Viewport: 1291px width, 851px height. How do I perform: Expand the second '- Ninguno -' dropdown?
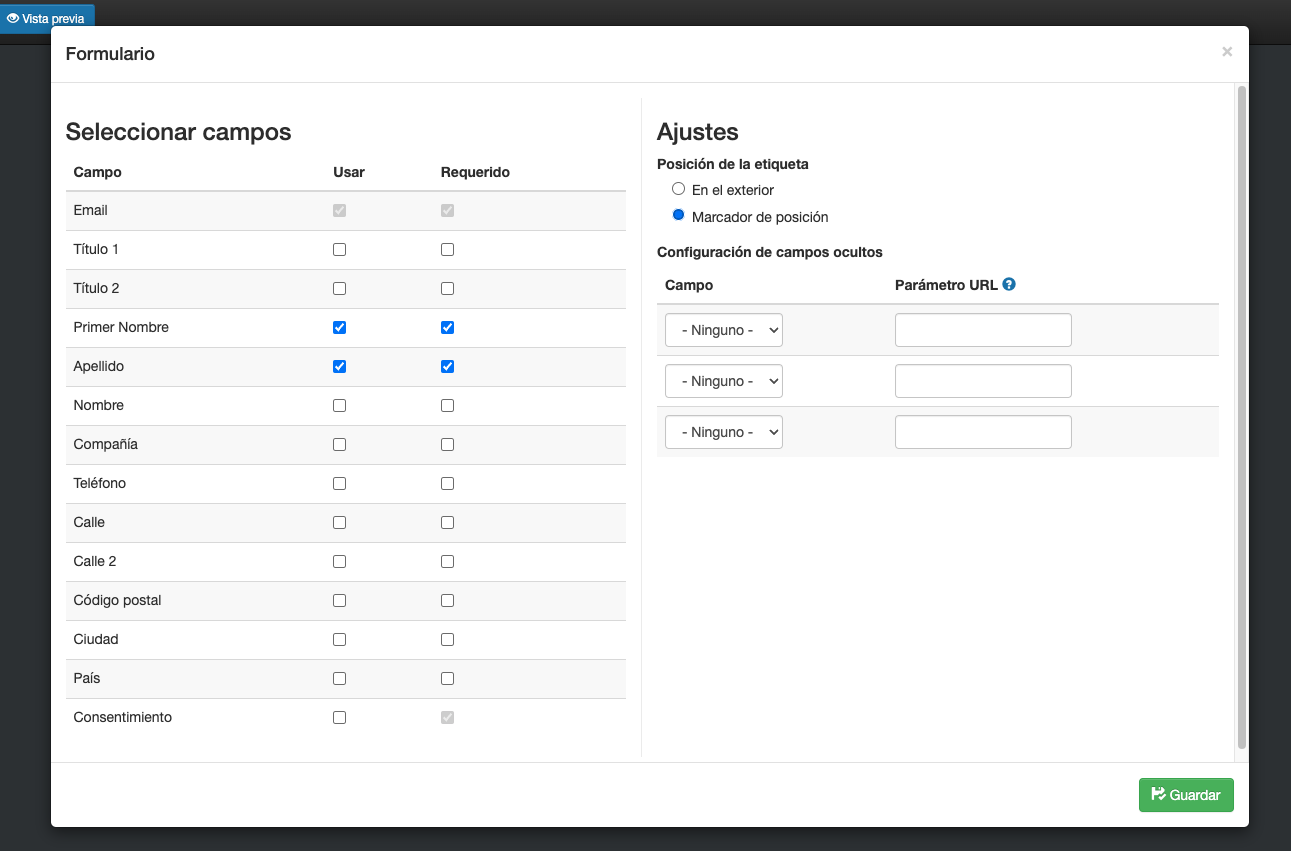point(723,381)
